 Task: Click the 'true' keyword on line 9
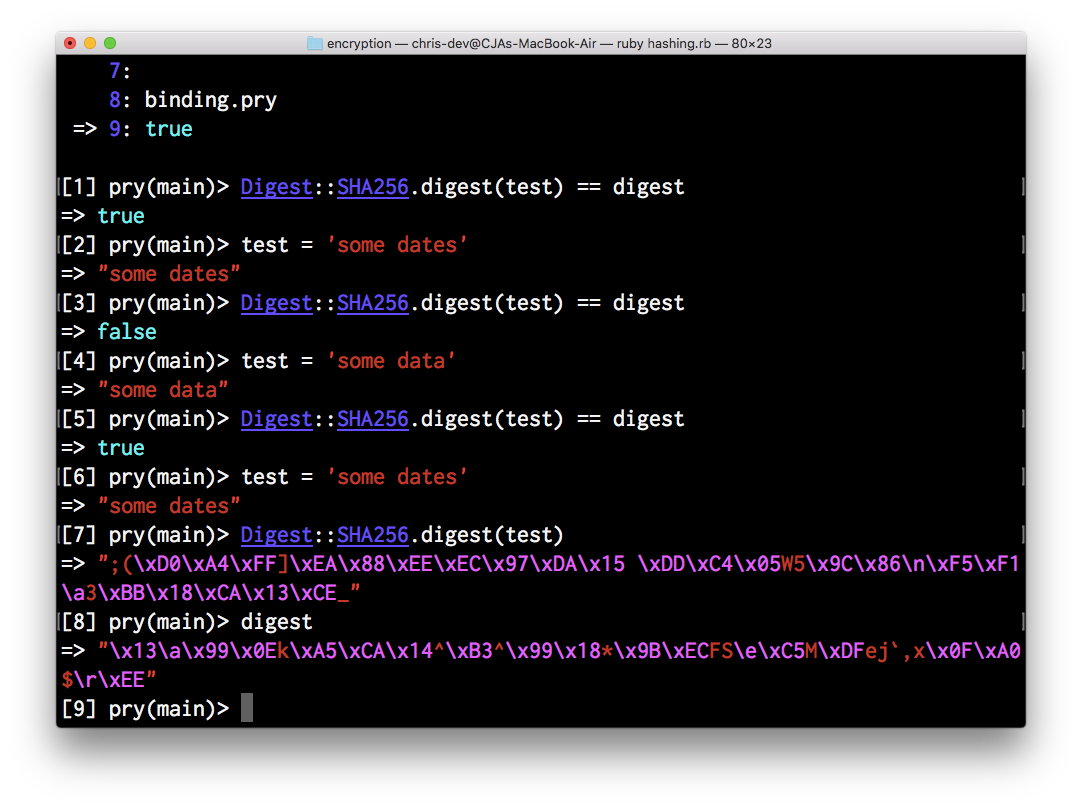168,129
